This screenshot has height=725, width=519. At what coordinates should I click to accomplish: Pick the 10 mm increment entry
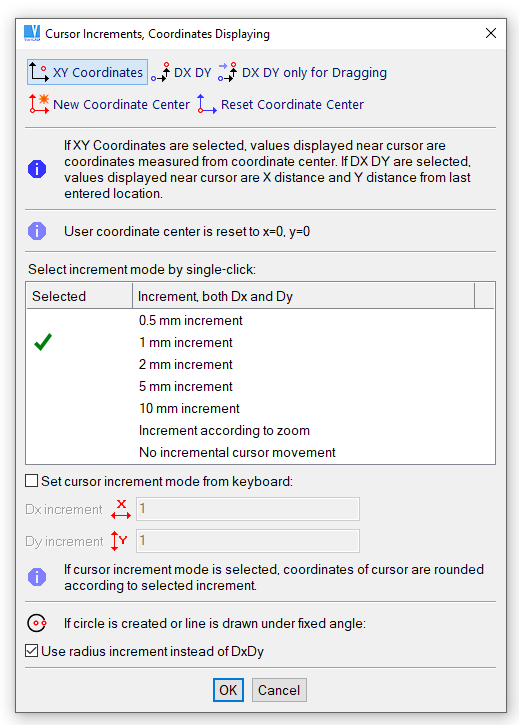(x=260, y=408)
